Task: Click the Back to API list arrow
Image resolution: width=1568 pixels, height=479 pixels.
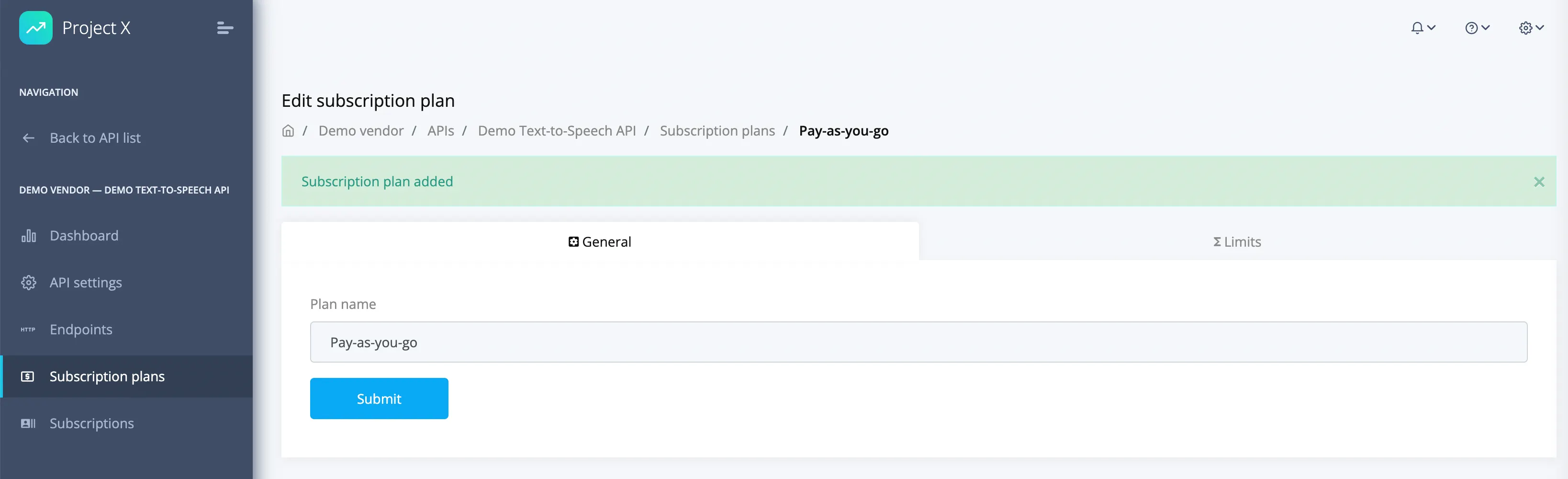Action: click(x=29, y=138)
